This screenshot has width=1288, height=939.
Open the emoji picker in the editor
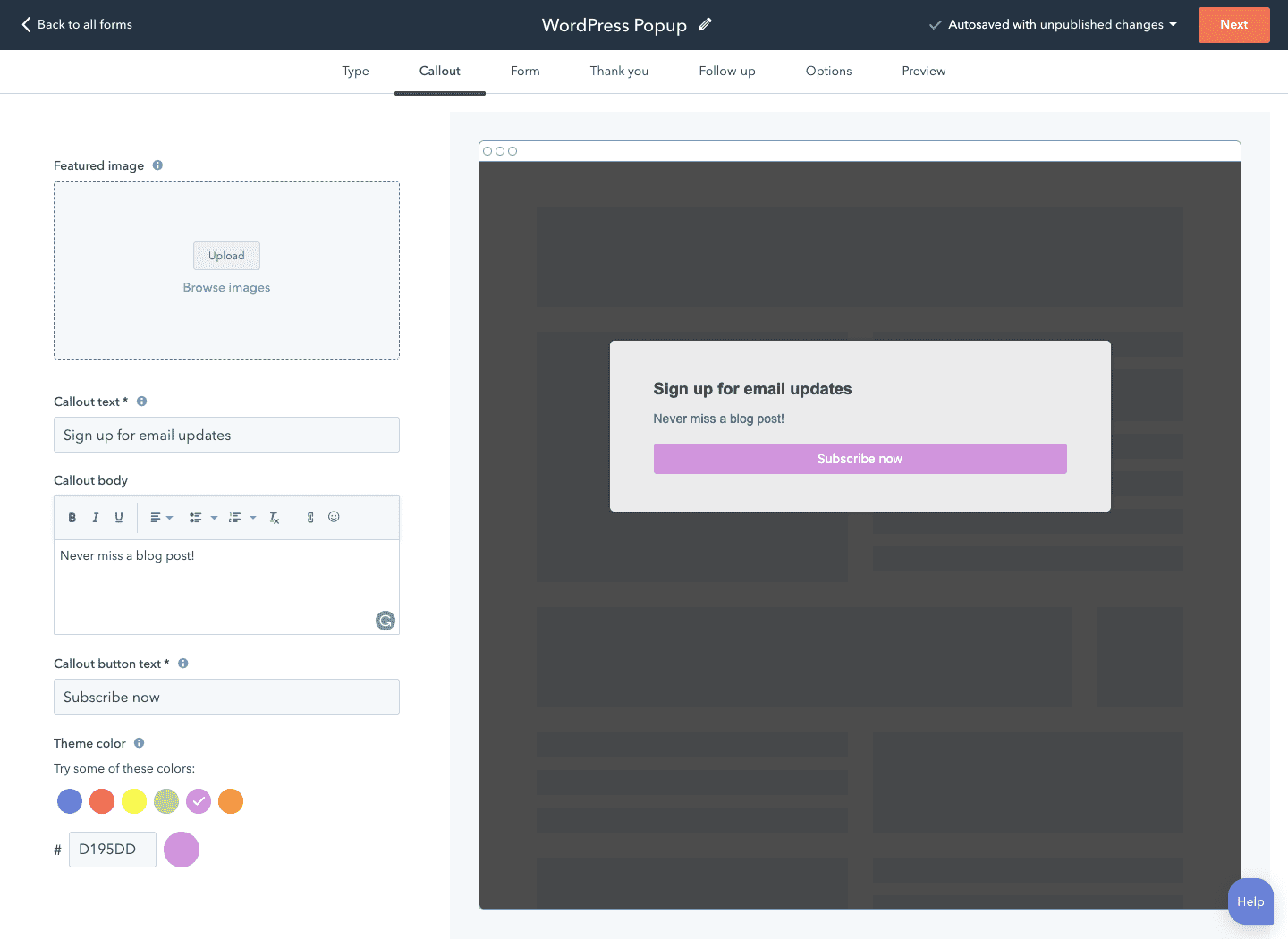(x=334, y=517)
